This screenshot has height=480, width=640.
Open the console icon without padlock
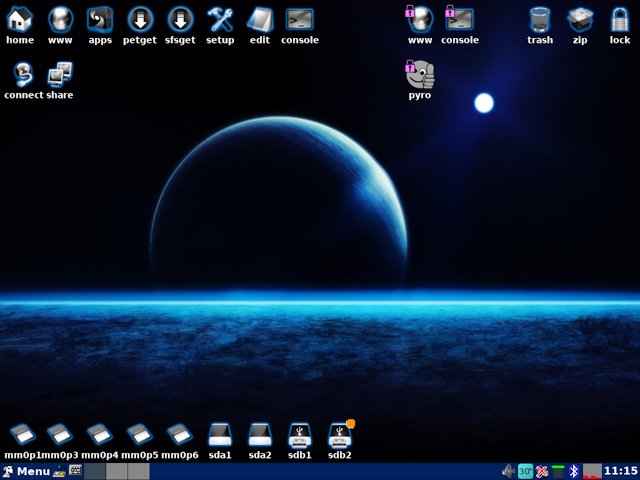(x=300, y=19)
